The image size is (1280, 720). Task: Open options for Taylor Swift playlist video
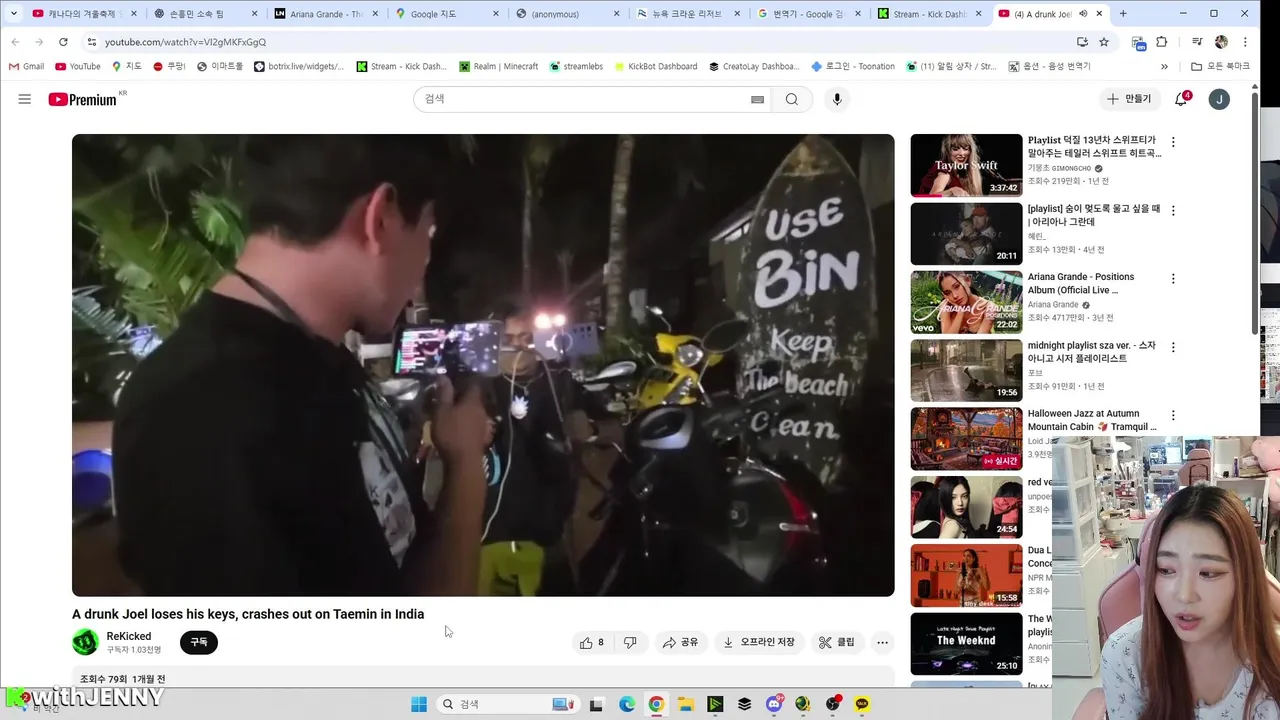pyautogui.click(x=1173, y=142)
